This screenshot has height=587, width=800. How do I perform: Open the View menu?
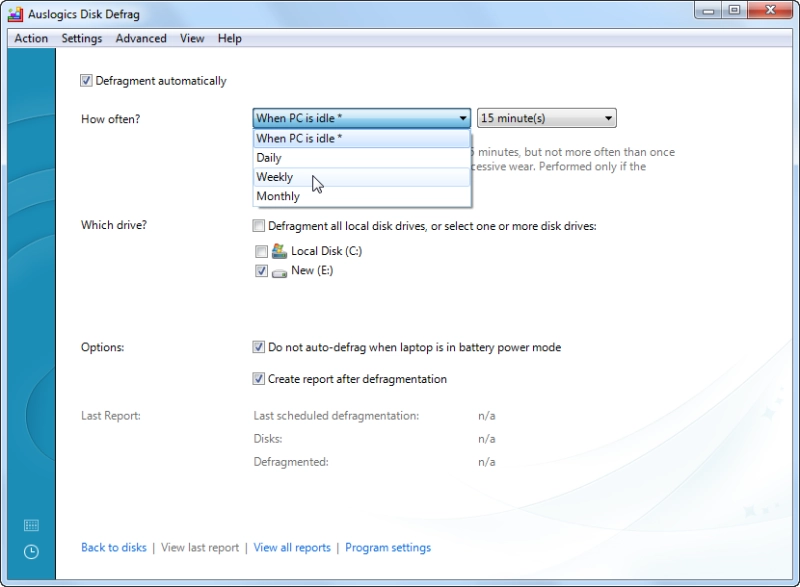click(x=192, y=38)
